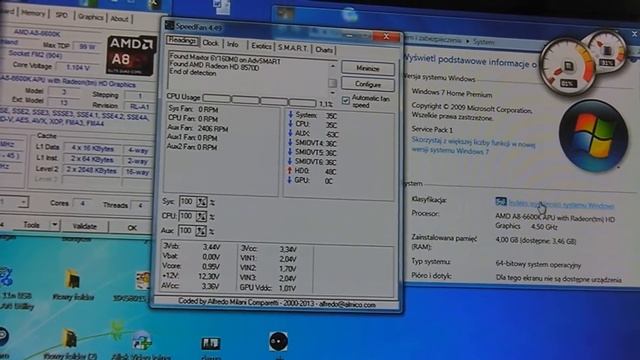Click the CPU speed value field
The height and width of the screenshot is (360, 640).
tap(187, 216)
